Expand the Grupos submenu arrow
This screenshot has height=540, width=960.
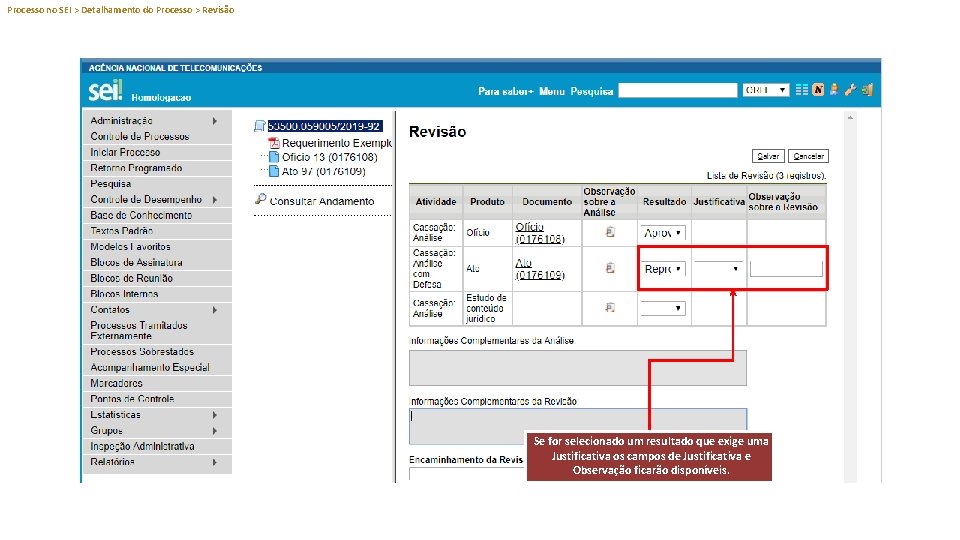214,430
